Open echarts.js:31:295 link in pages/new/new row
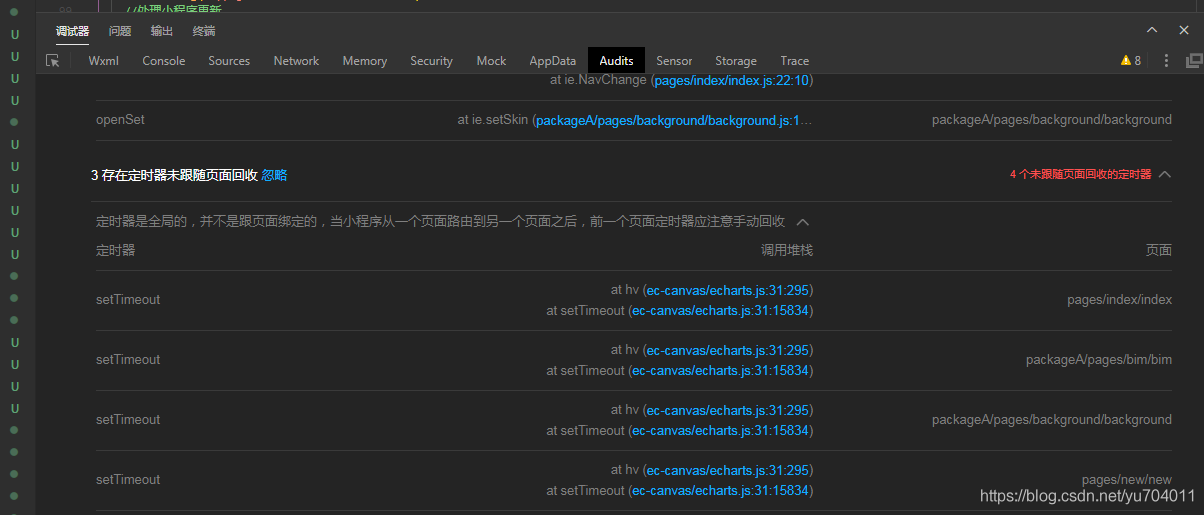 (x=727, y=470)
